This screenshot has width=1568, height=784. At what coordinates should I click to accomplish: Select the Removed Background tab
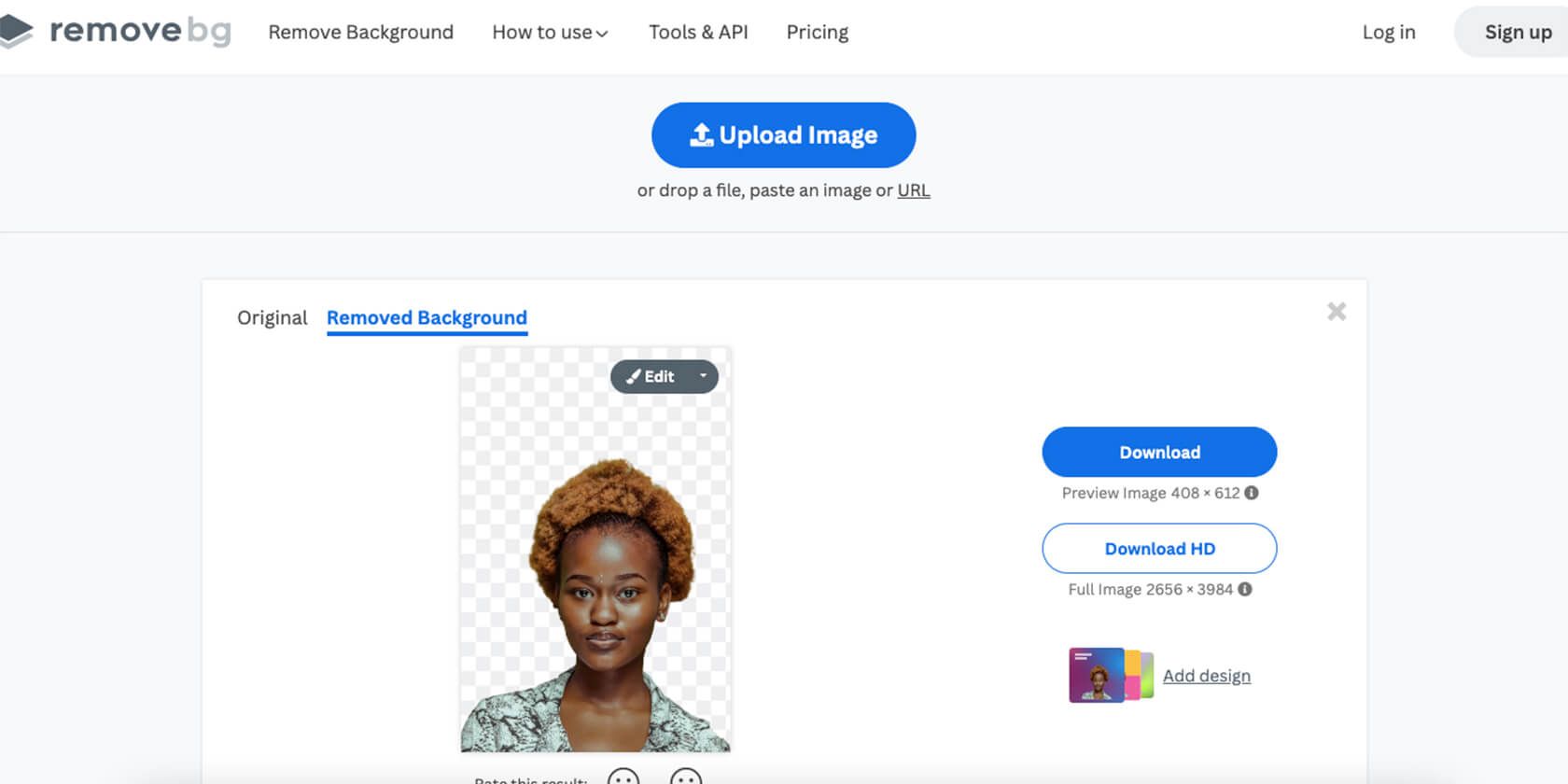point(427,317)
